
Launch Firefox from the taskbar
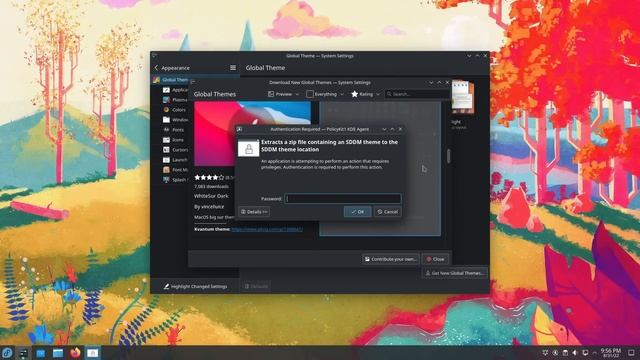coord(75,353)
